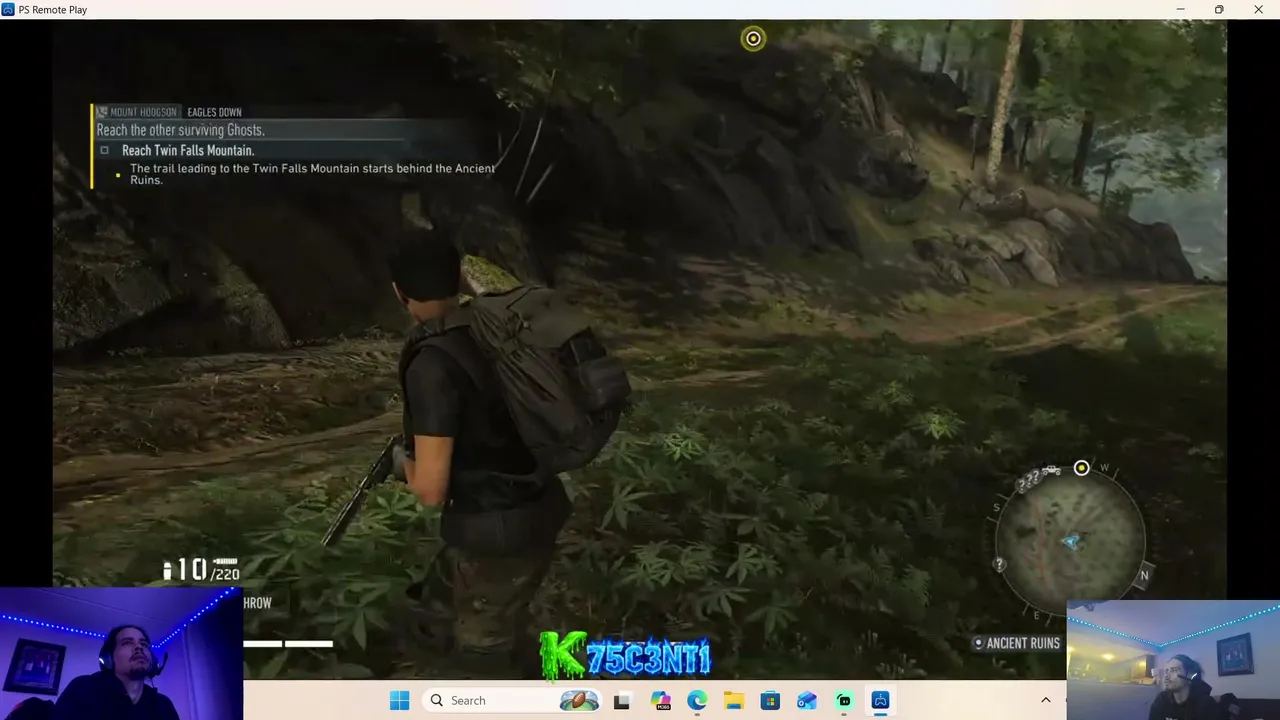This screenshot has height=720, width=1280.
Task: Open the Windows Start menu
Action: click(x=399, y=700)
